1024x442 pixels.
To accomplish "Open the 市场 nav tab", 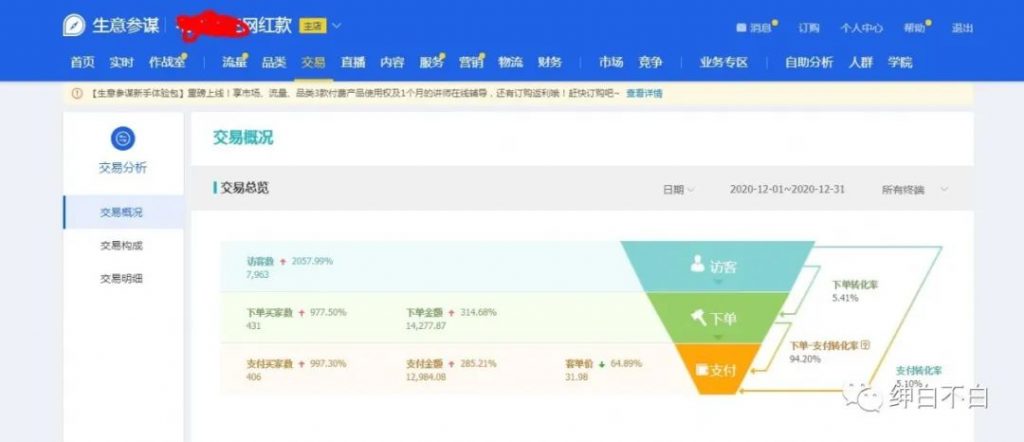I will 611,63.
